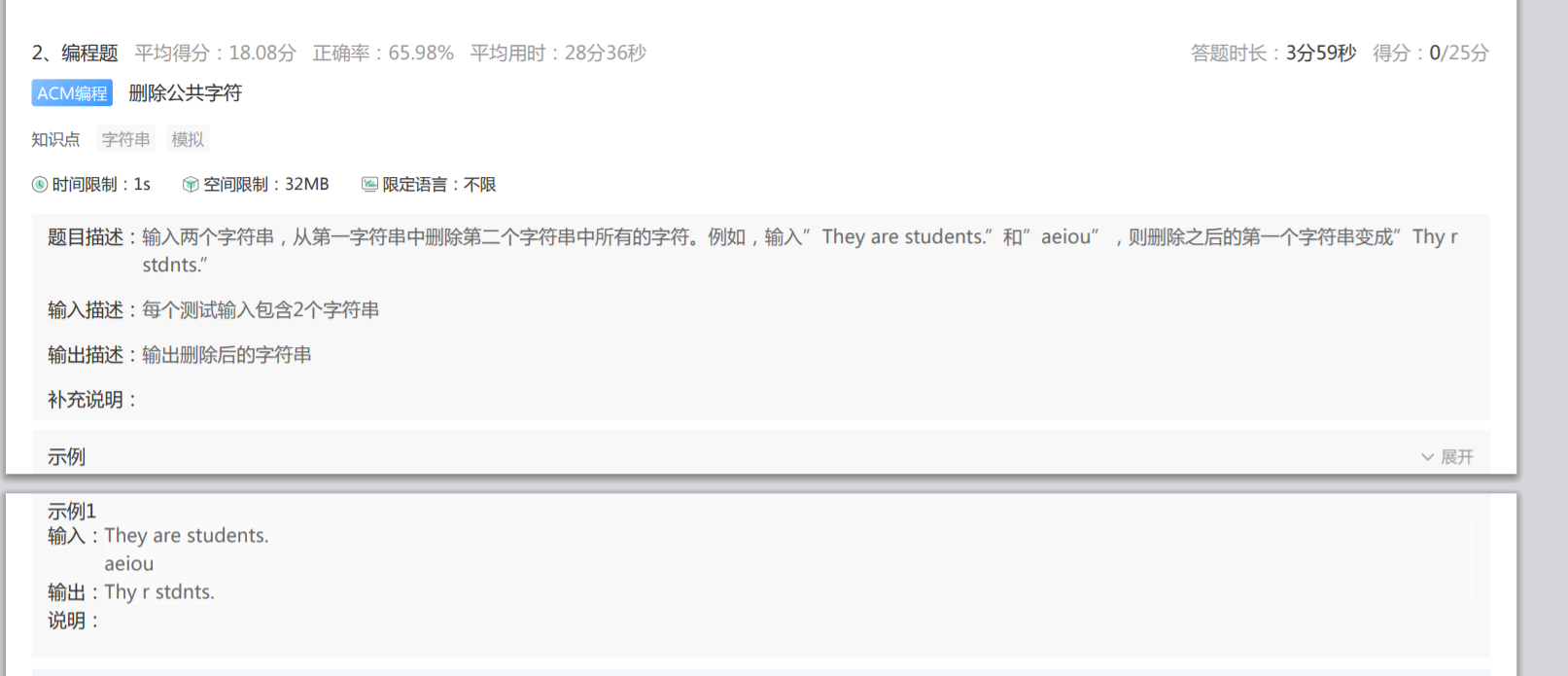This screenshot has width=1568, height=676.
Task: Click the 正确率 65.98% statistic
Action: pos(383,53)
